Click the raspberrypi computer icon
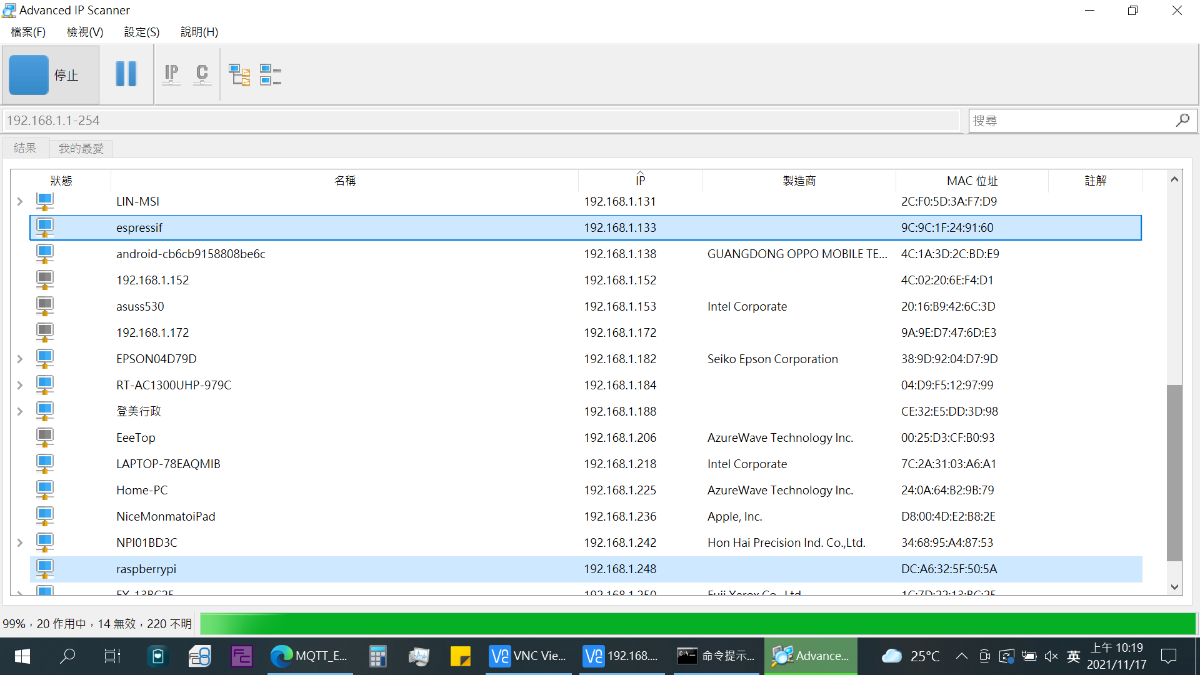Screen dimensions: 1200x675 coord(45,569)
